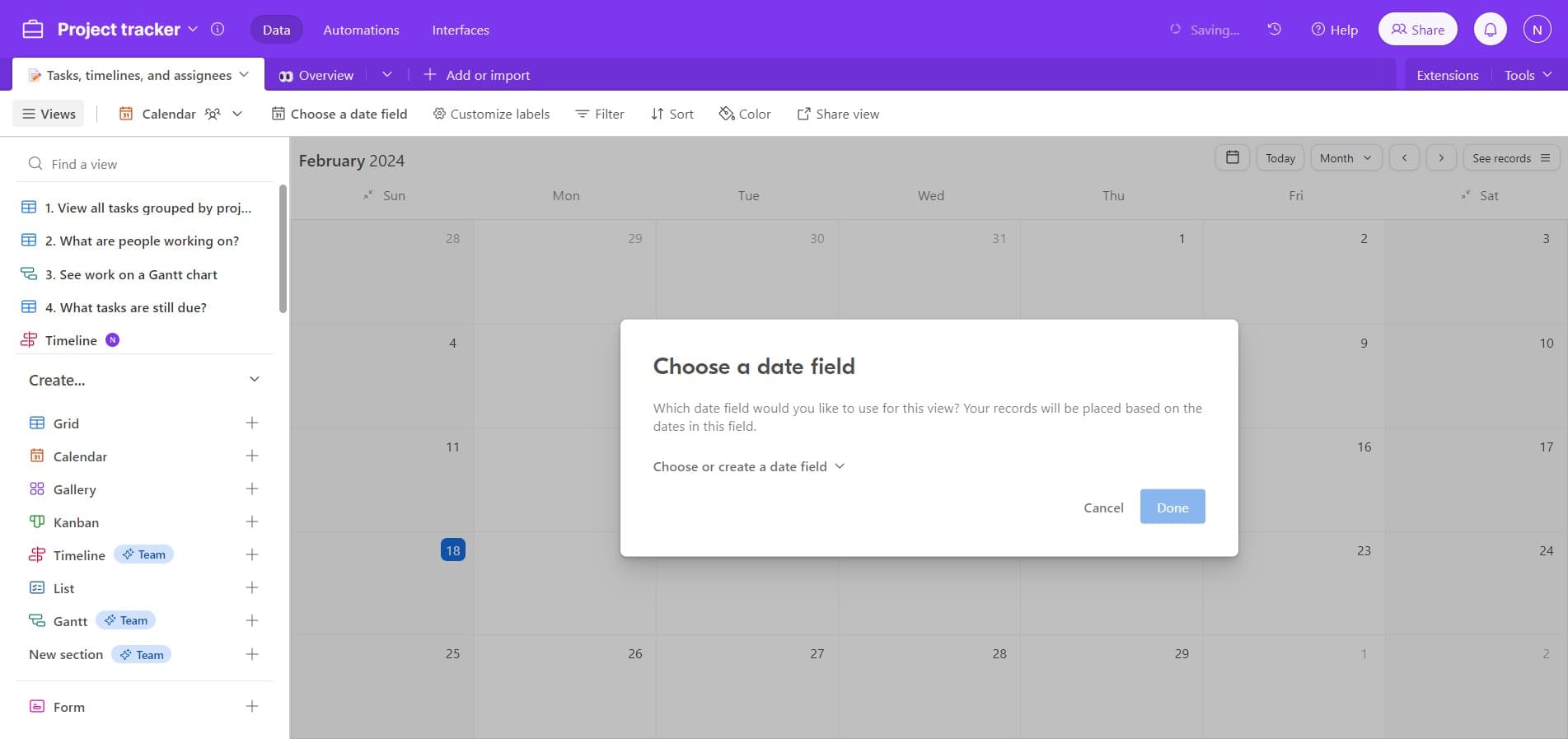Viewport: 1568px width, 739px height.
Task: Open the account avatar N
Action: [1537, 29]
